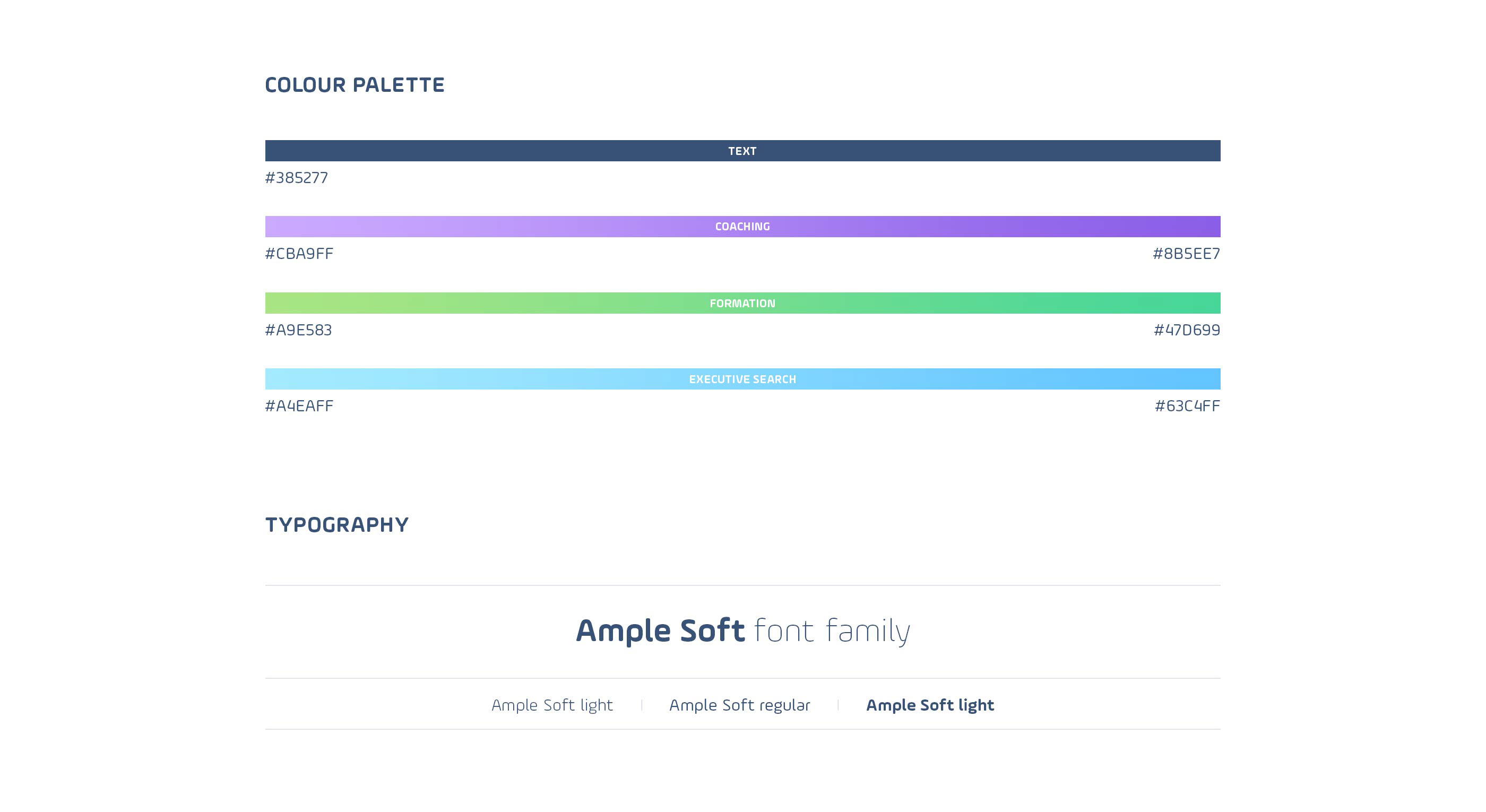Click the COACHING label text

pyautogui.click(x=742, y=227)
